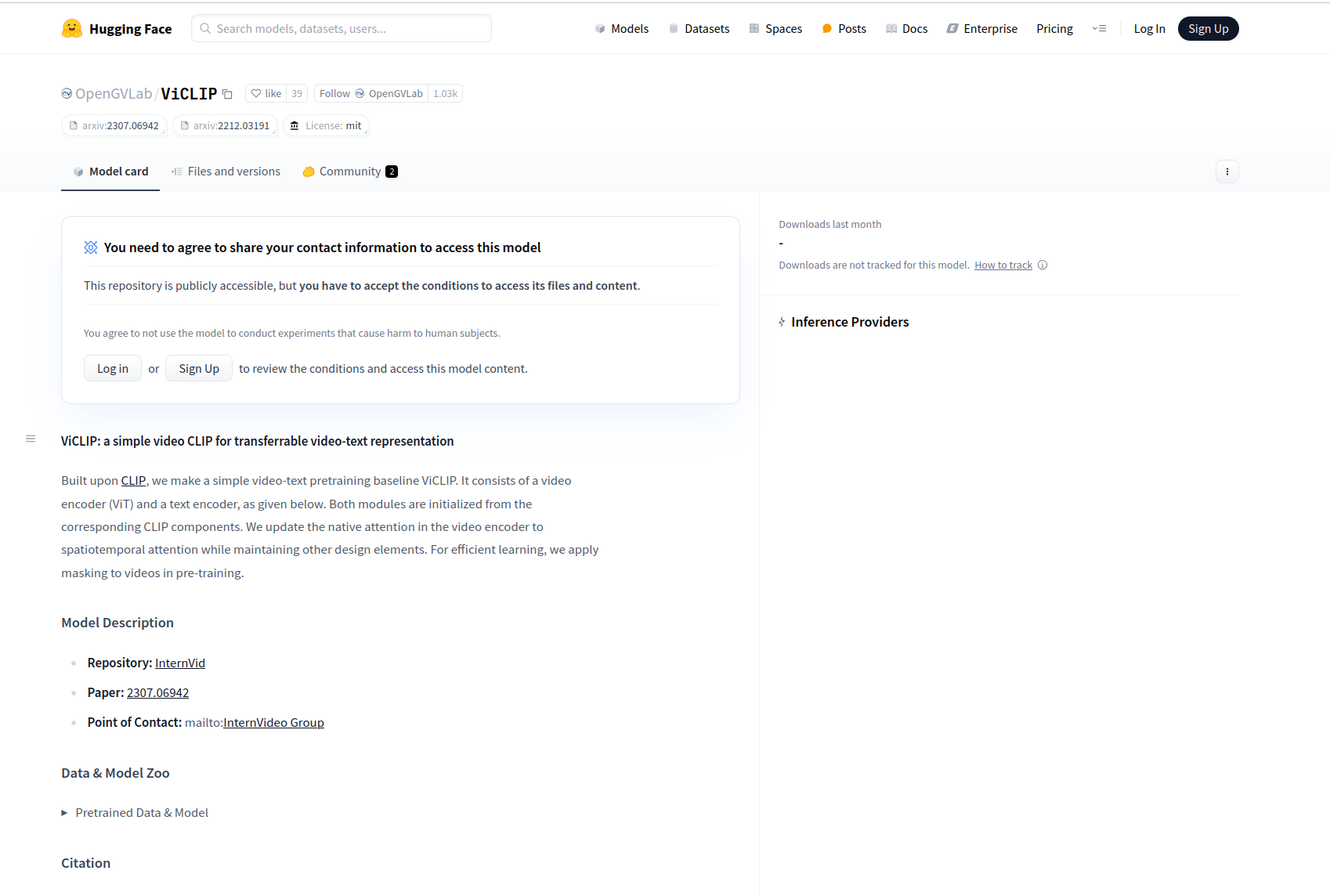The image size is (1330, 896).
Task: Open the table of contents hamburger icon
Action: 31,439
